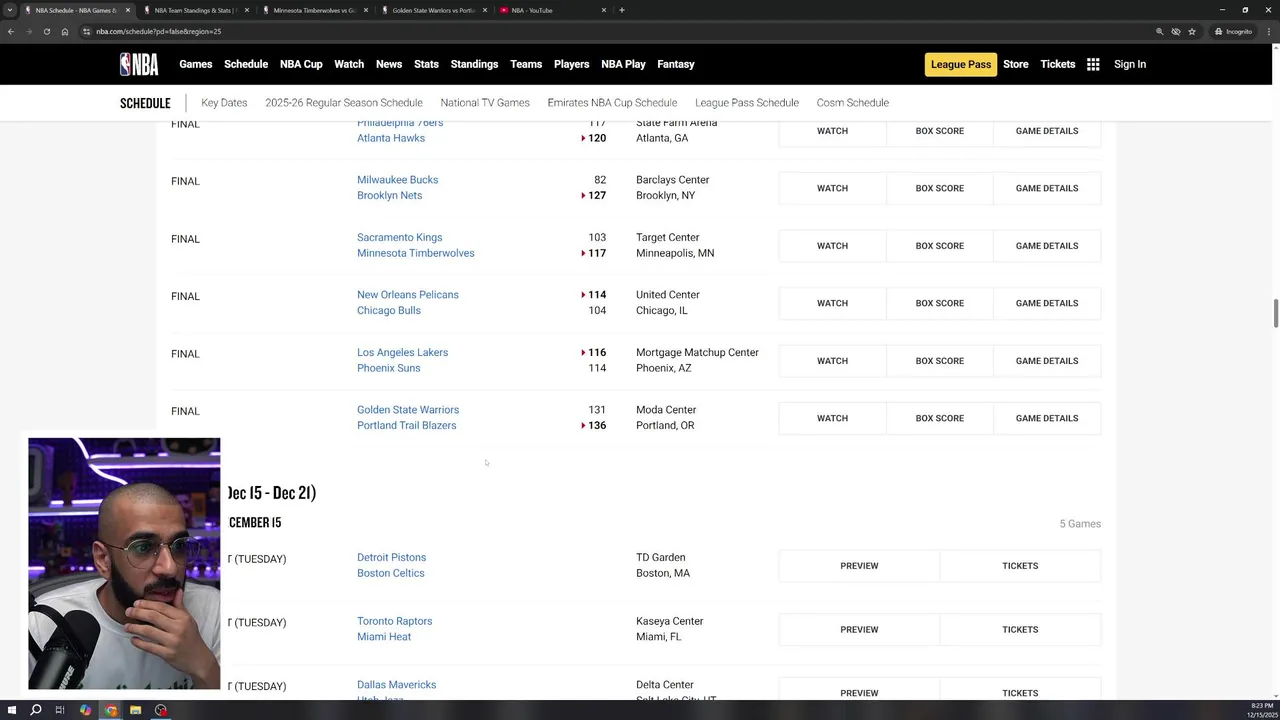Screen dimensions: 1280x720
Task: Click Sign In
Action: pyautogui.click(x=1130, y=64)
